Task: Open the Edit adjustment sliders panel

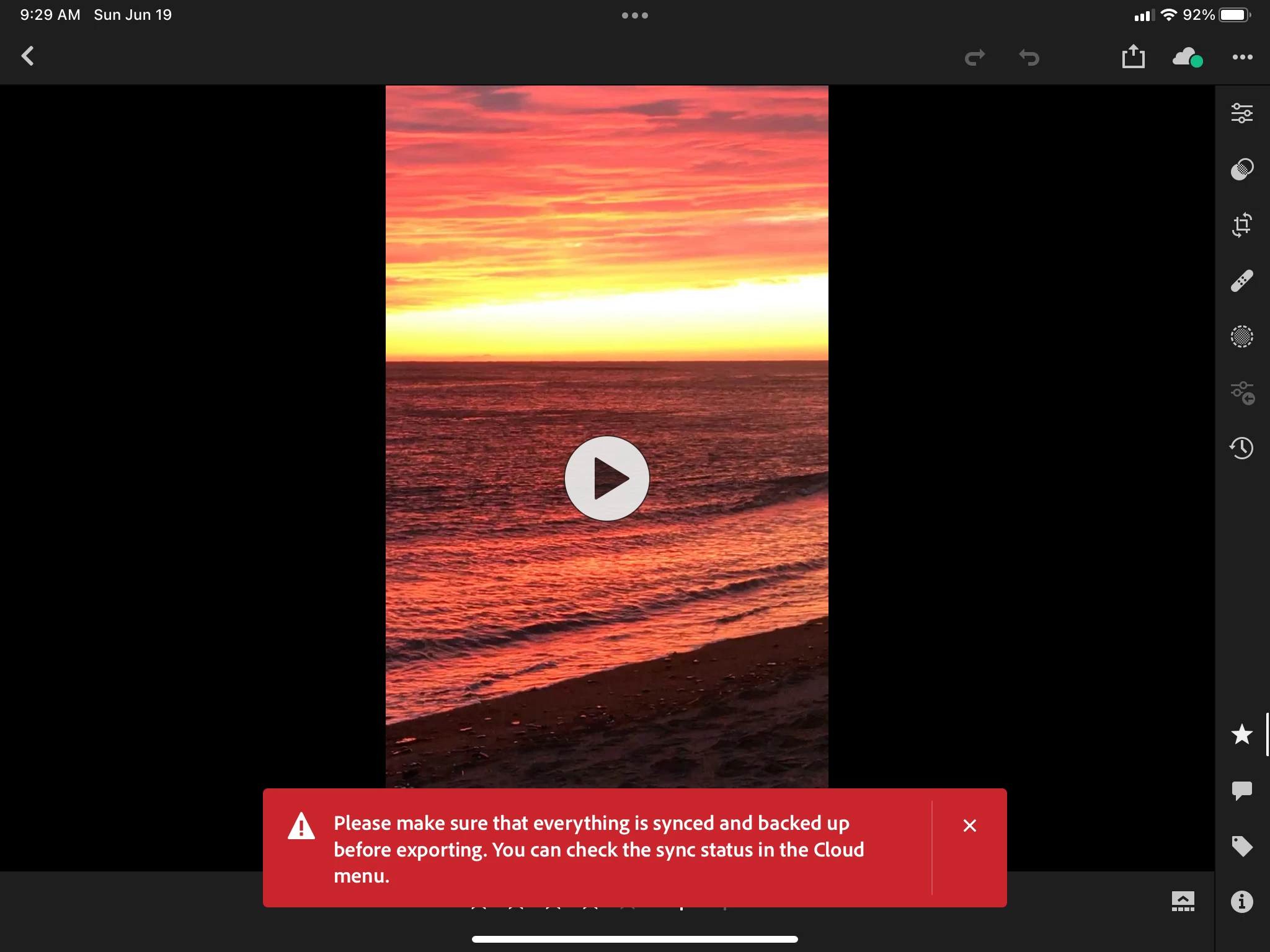Action: click(1241, 113)
